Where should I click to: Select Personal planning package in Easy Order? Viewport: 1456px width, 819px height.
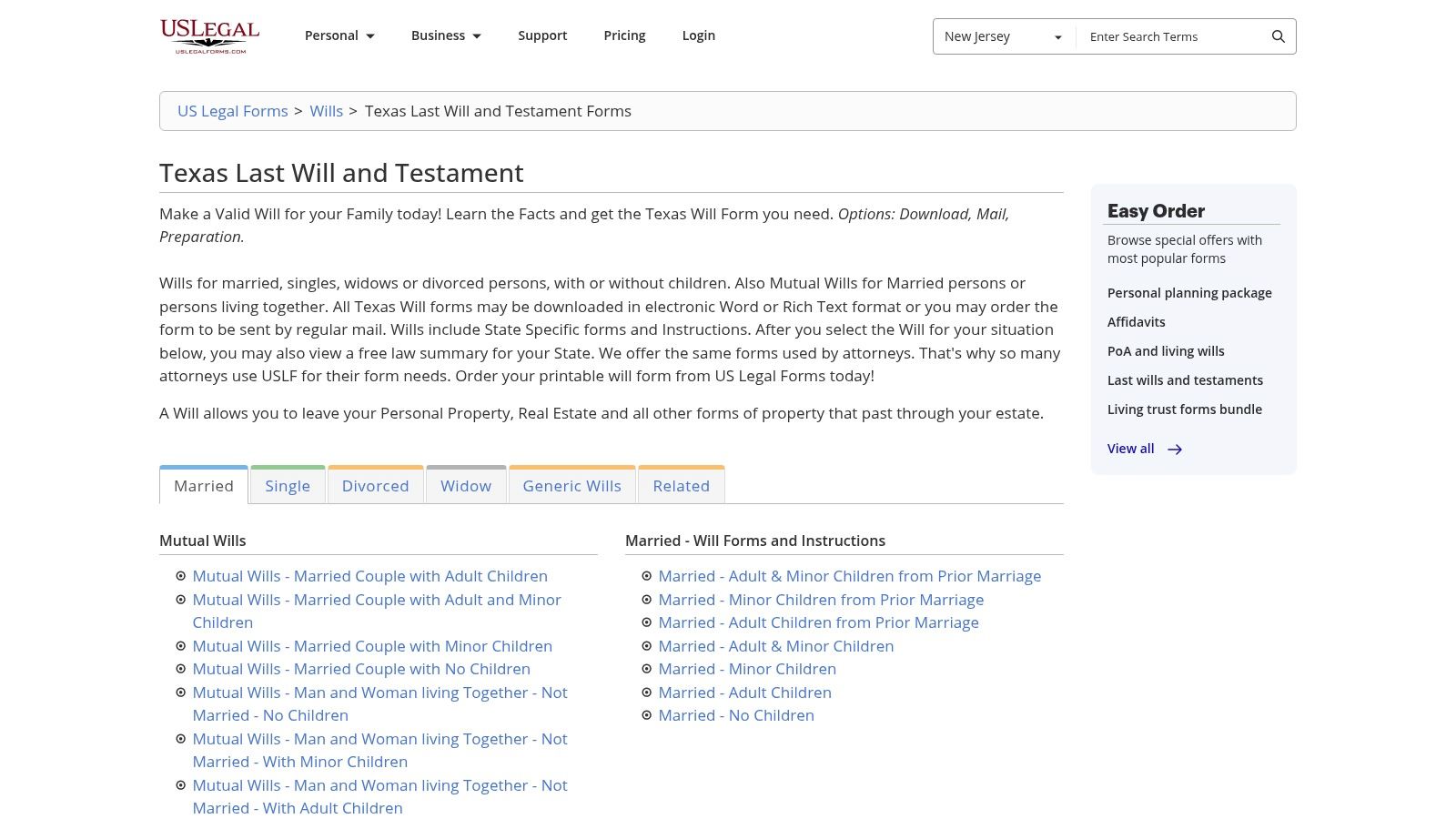point(1188,293)
